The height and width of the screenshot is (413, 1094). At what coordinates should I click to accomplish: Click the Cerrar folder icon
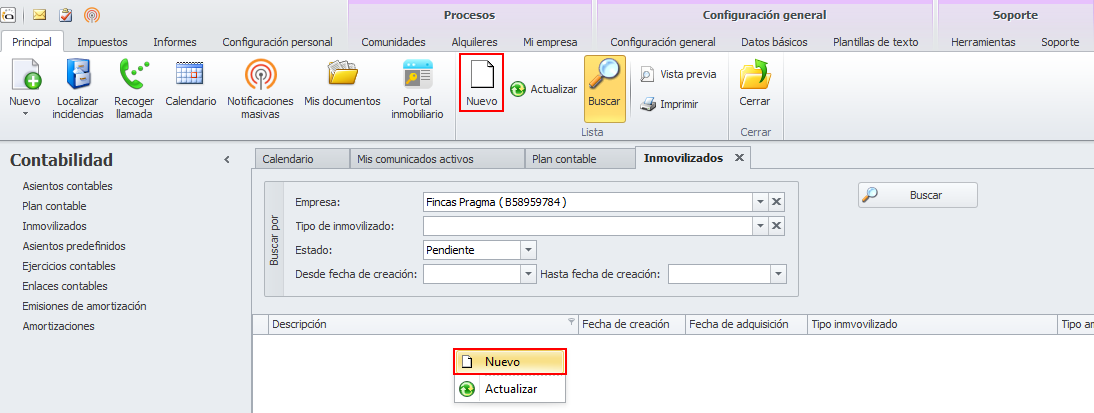pyautogui.click(x=754, y=76)
